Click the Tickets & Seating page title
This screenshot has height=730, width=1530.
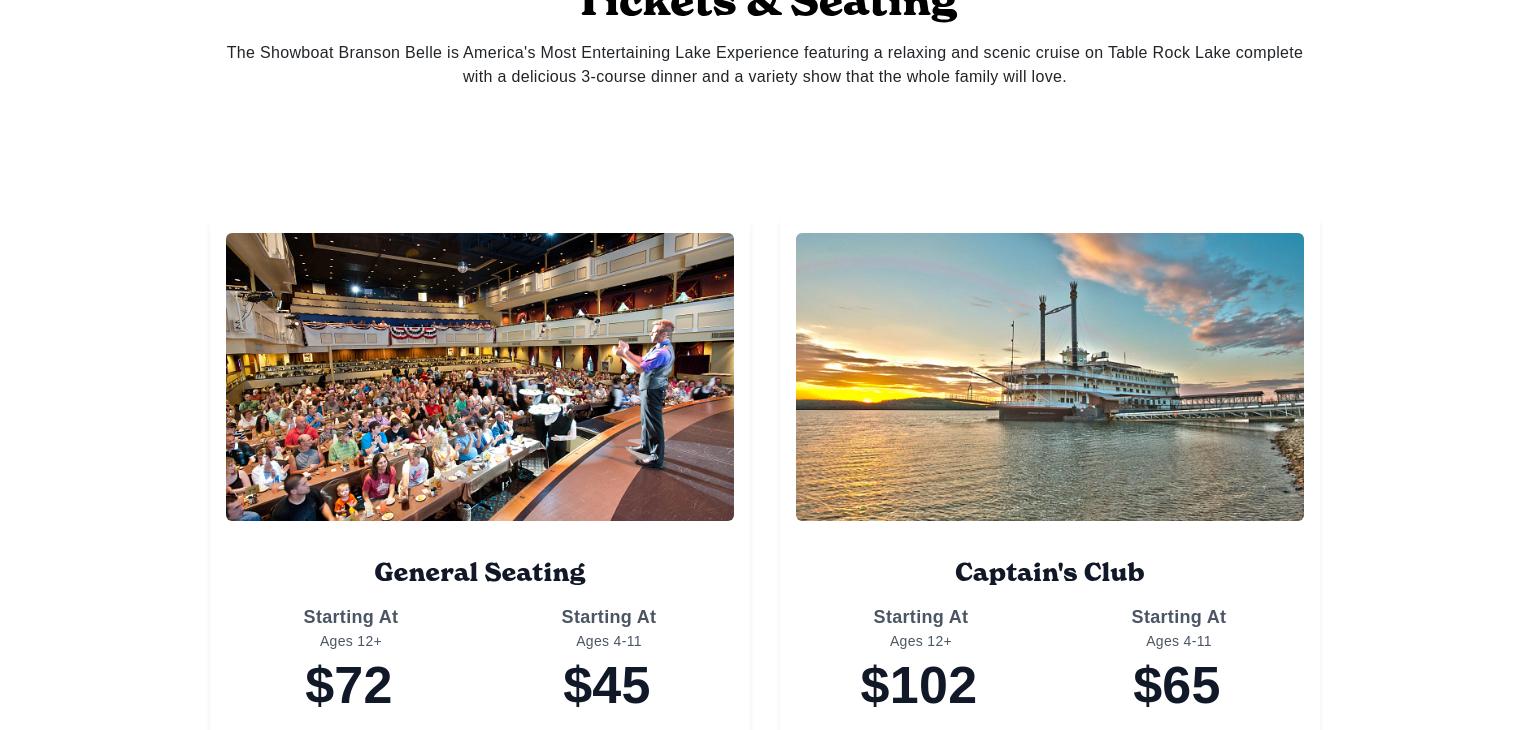click(x=767, y=8)
